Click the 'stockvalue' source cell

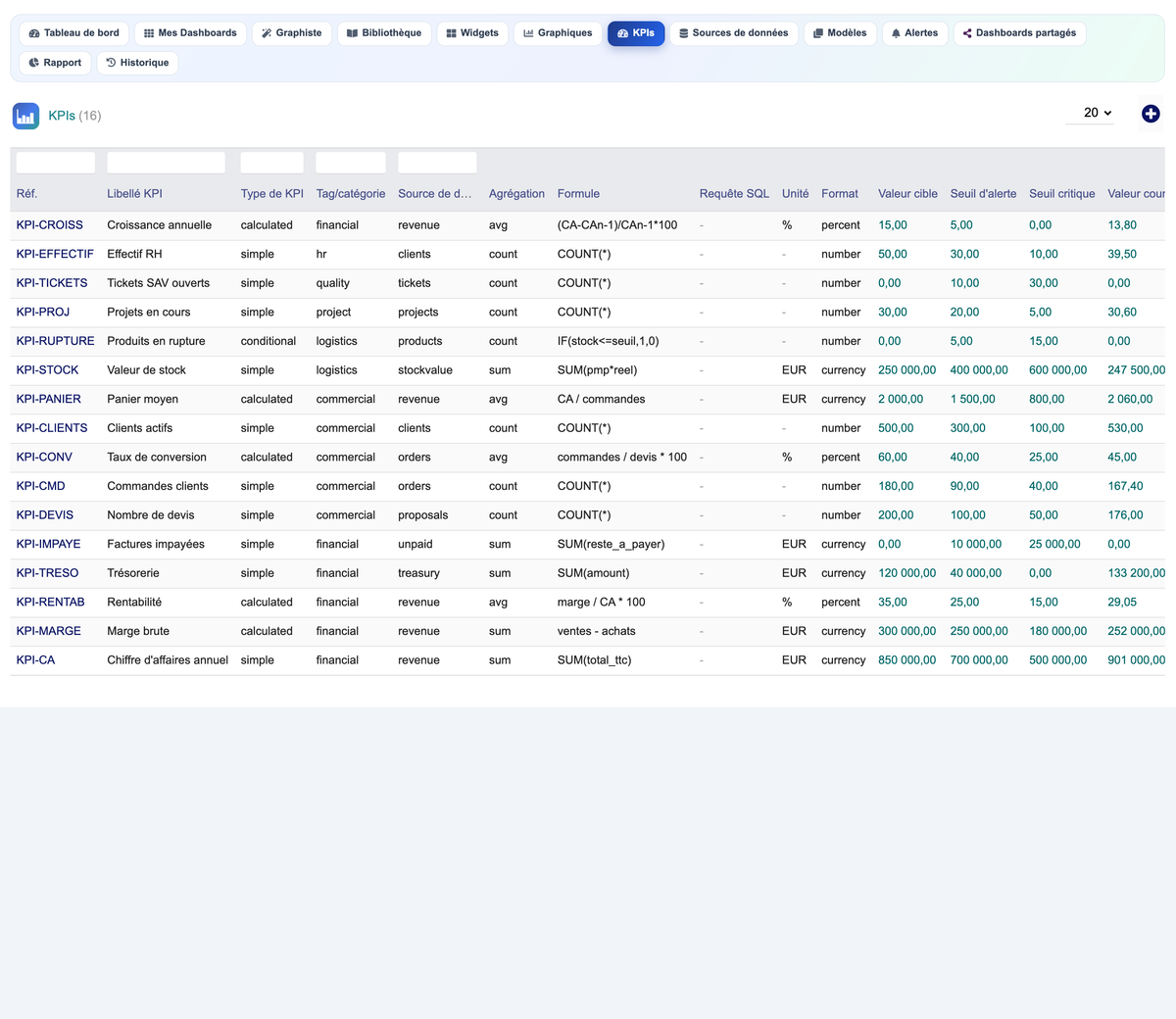[425, 370]
